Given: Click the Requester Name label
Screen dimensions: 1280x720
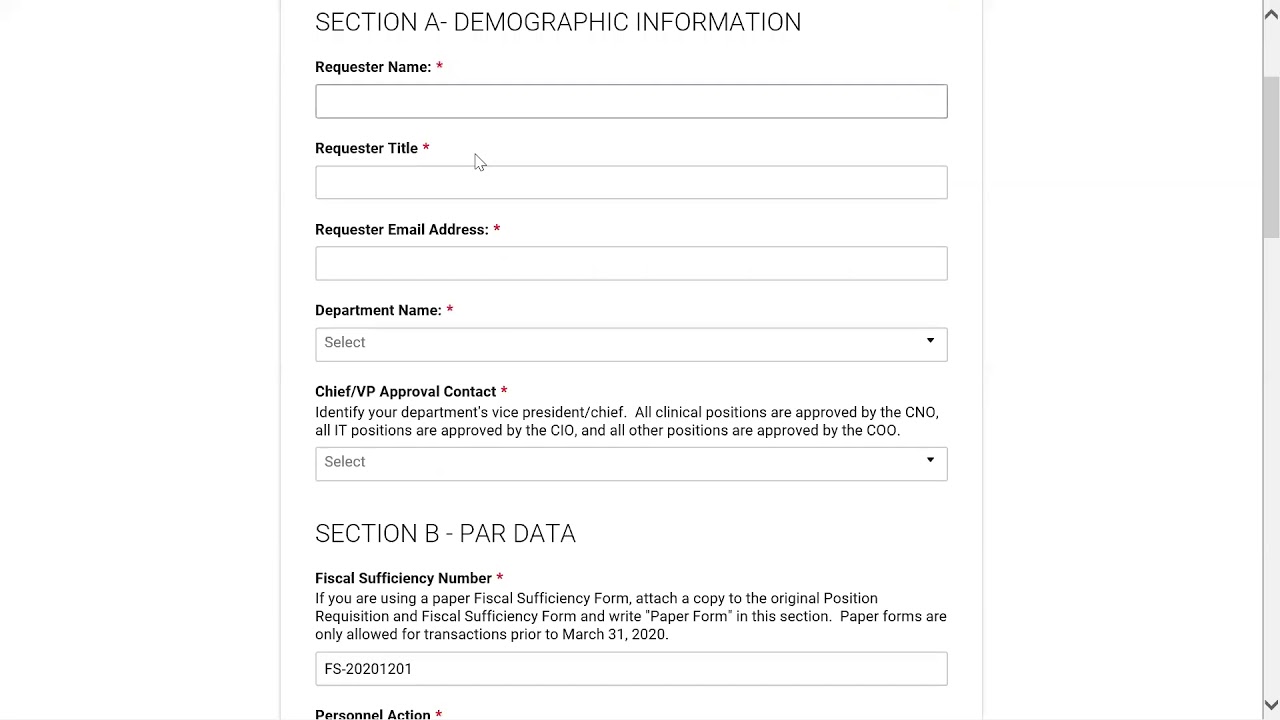Looking at the screenshot, I should click(x=372, y=67).
